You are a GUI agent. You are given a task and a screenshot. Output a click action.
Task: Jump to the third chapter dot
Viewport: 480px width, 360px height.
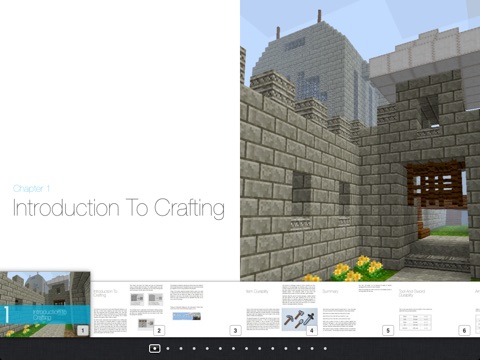click(181, 349)
